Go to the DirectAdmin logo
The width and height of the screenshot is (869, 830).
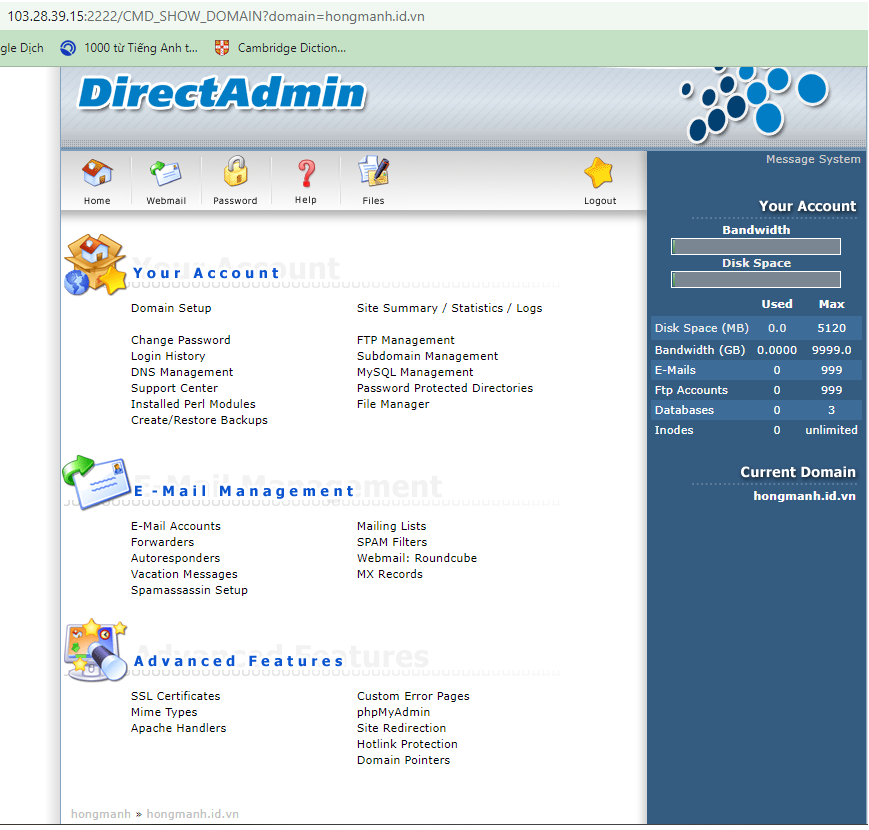(x=222, y=92)
